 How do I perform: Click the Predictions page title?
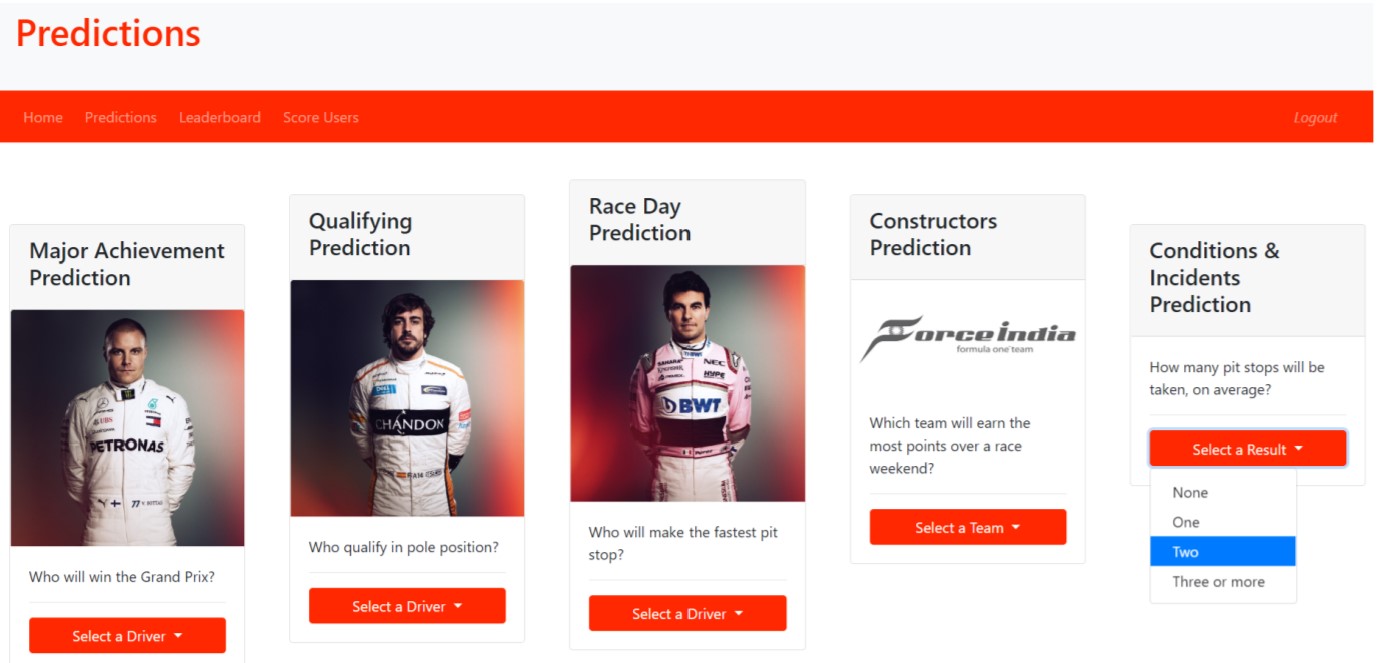[x=108, y=34]
